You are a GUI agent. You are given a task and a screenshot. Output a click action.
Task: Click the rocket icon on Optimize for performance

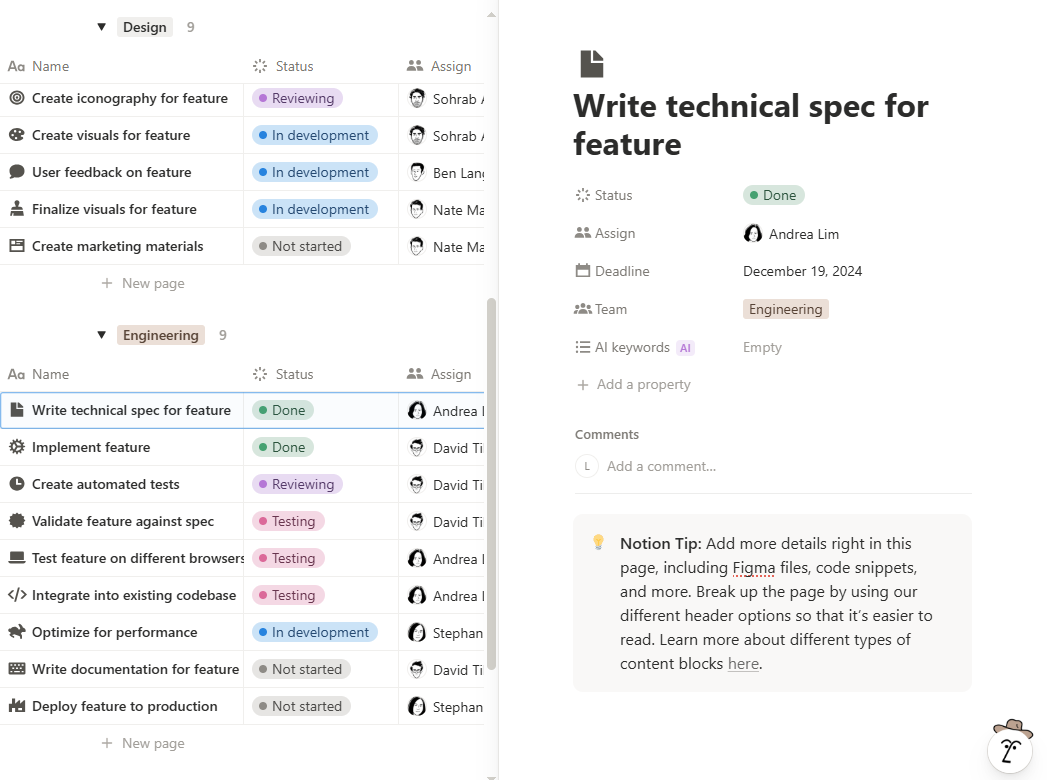16,632
